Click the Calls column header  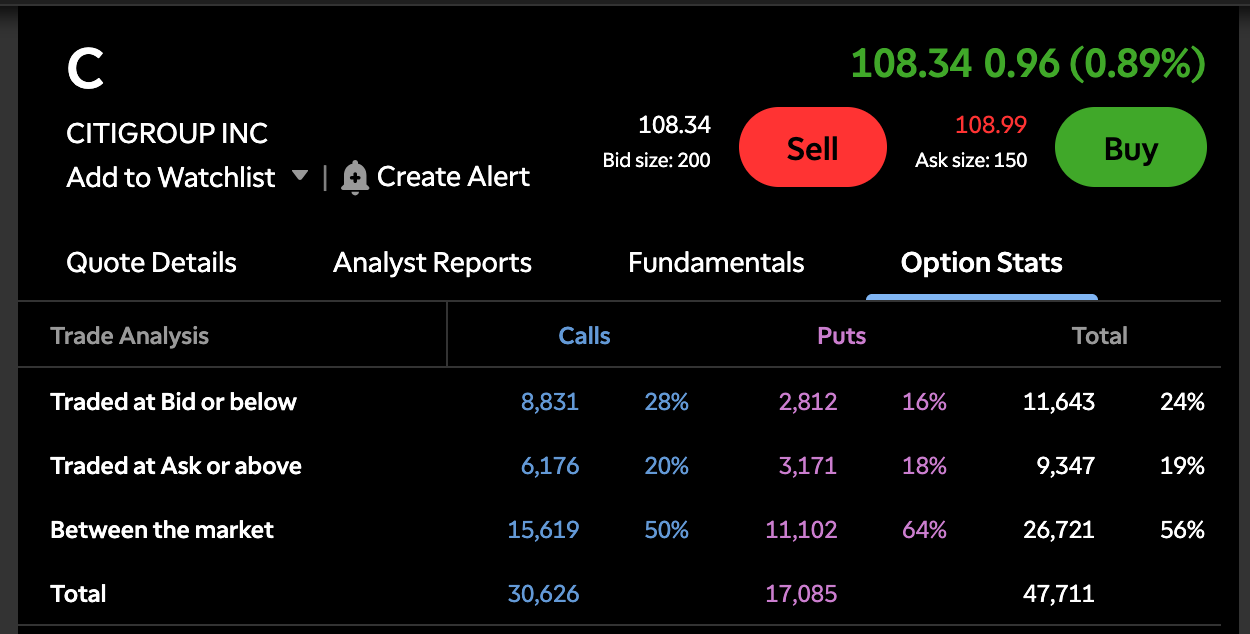584,336
